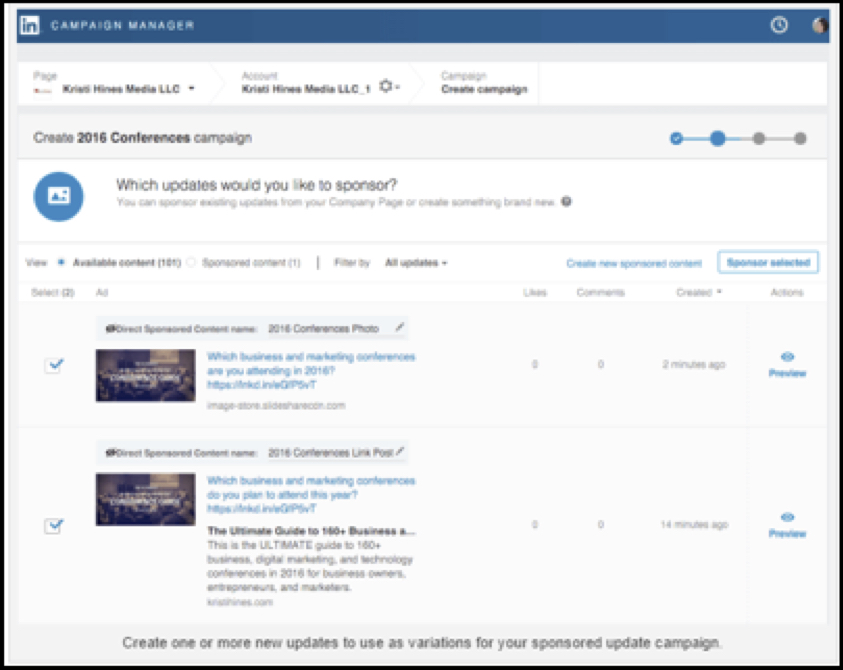Click '14 minutes ago' created time
The width and height of the screenshot is (843, 670).
[x=694, y=524]
